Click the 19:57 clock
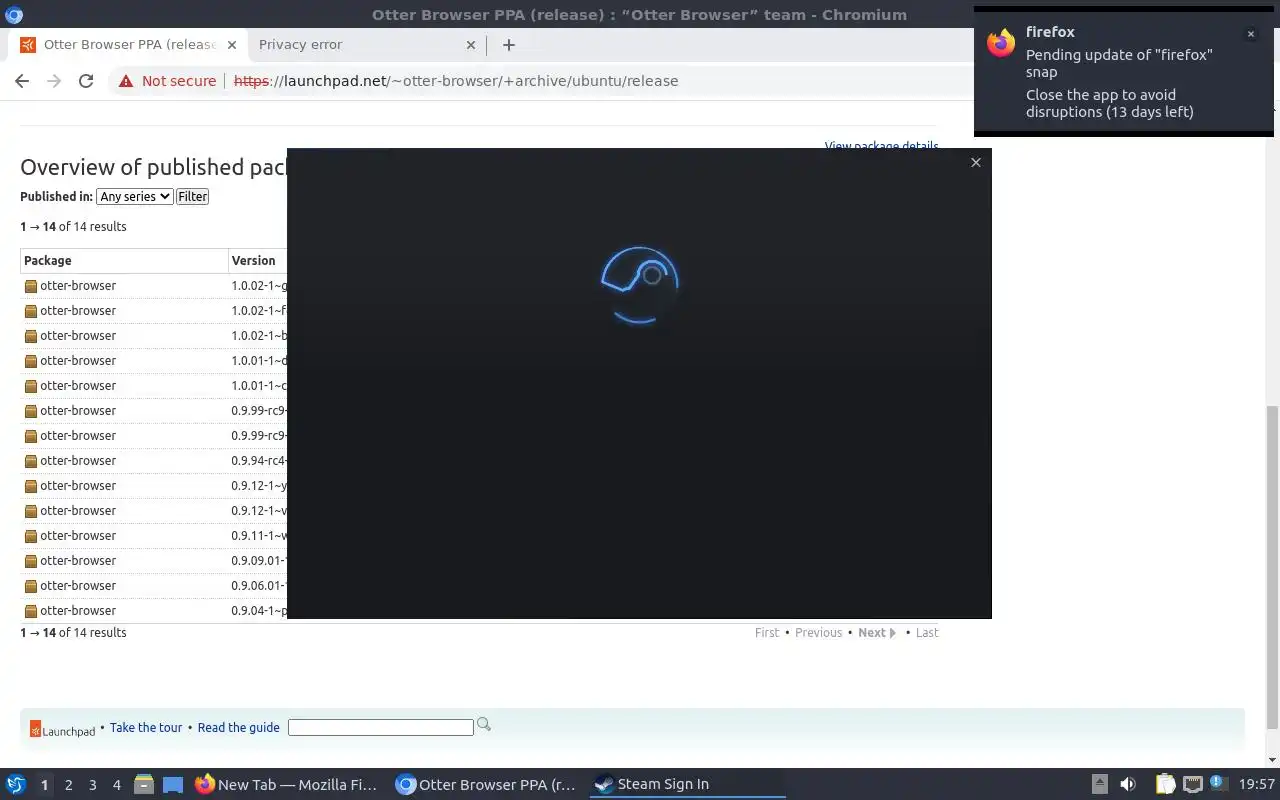The width and height of the screenshot is (1280, 800). [x=1257, y=785]
